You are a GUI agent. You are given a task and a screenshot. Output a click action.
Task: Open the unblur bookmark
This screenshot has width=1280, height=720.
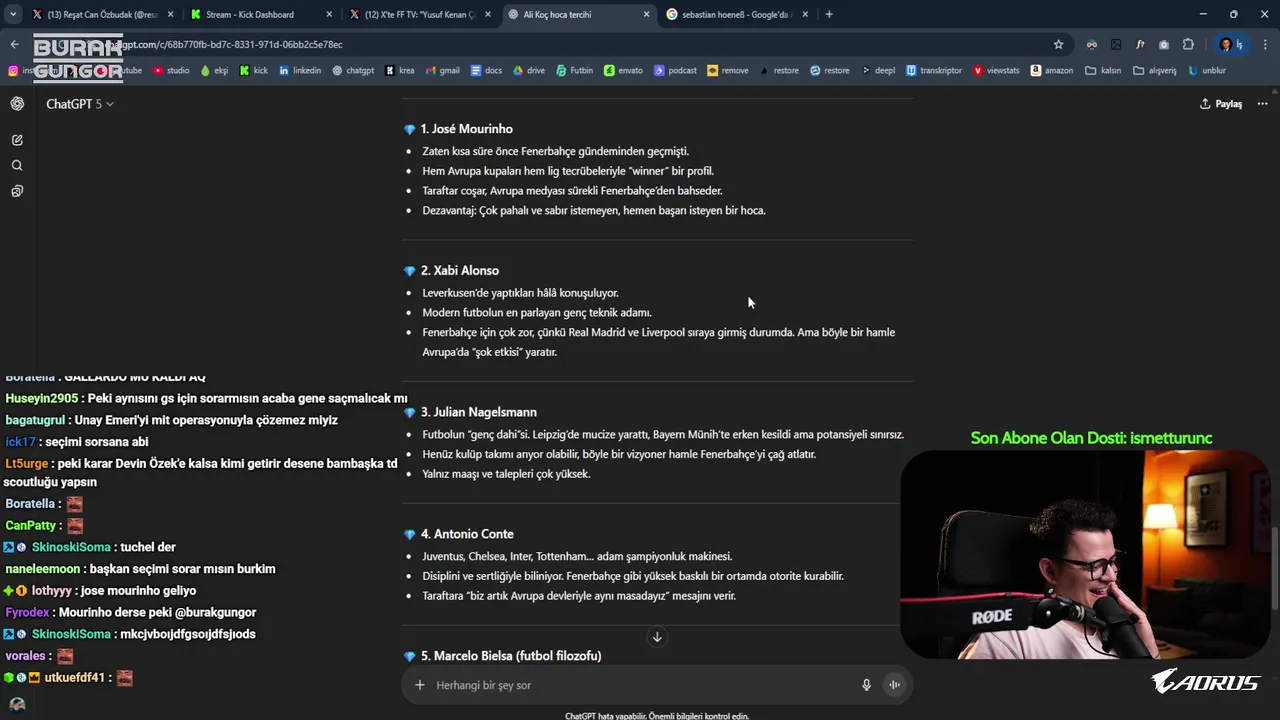pos(1208,71)
